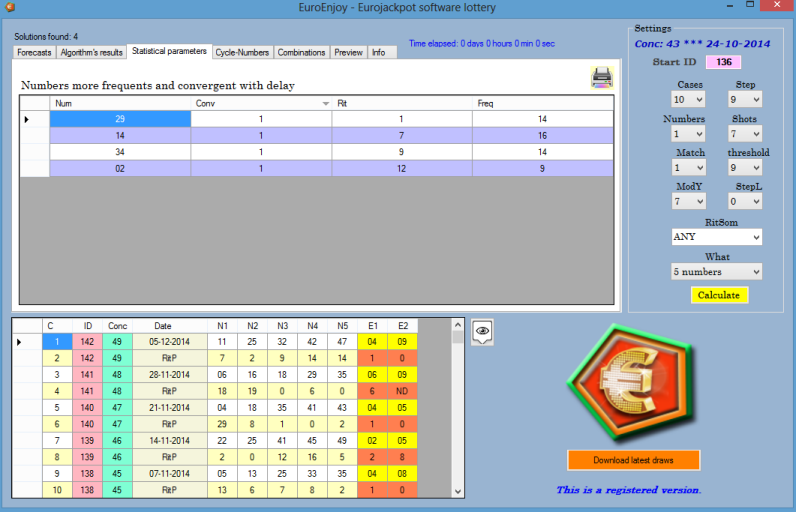Click the Conc column header
The width and height of the screenshot is (796, 512).
coord(117,326)
